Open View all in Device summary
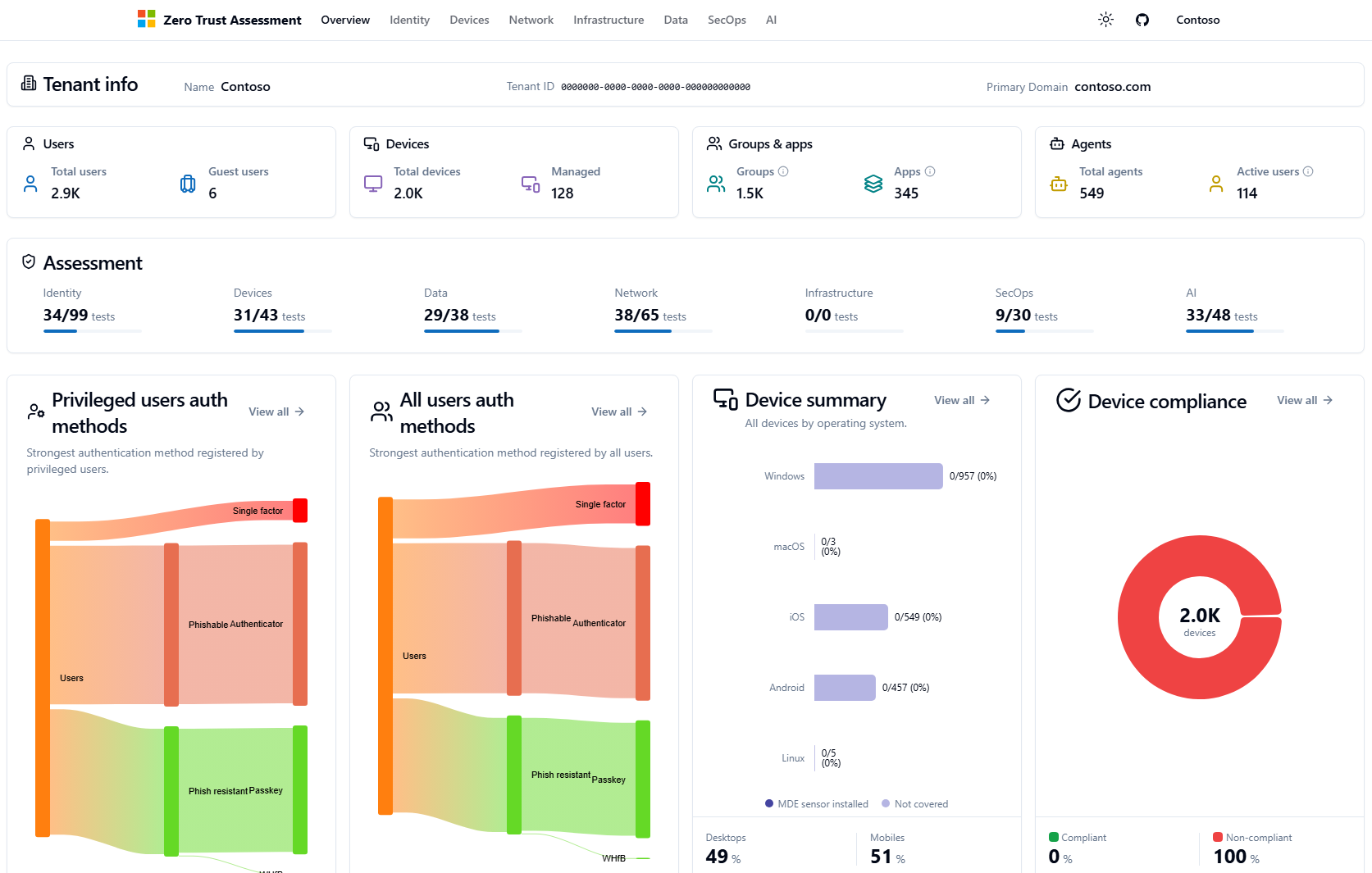The width and height of the screenshot is (1372, 873). pos(962,400)
